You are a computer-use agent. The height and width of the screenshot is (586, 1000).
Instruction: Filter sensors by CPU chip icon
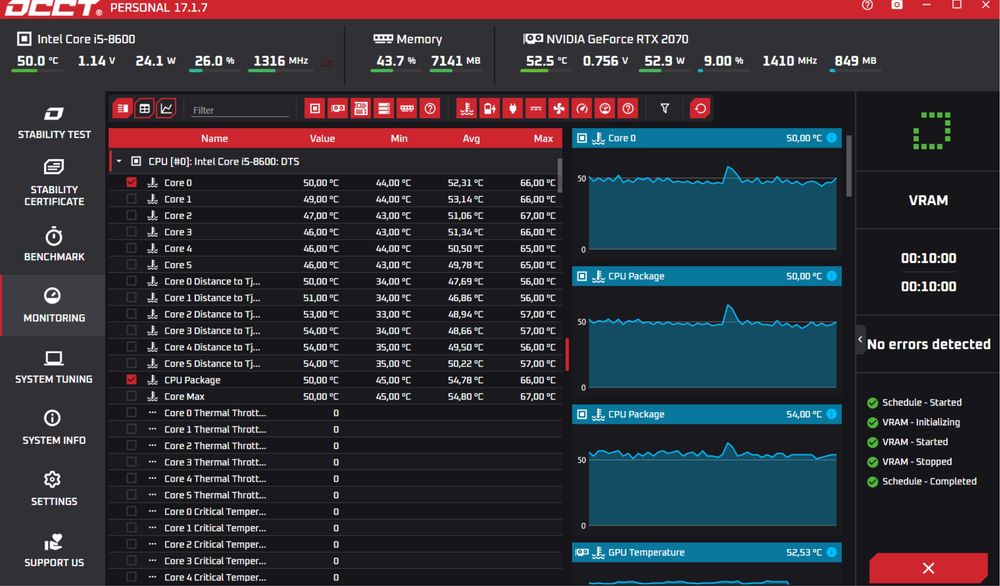pos(314,108)
